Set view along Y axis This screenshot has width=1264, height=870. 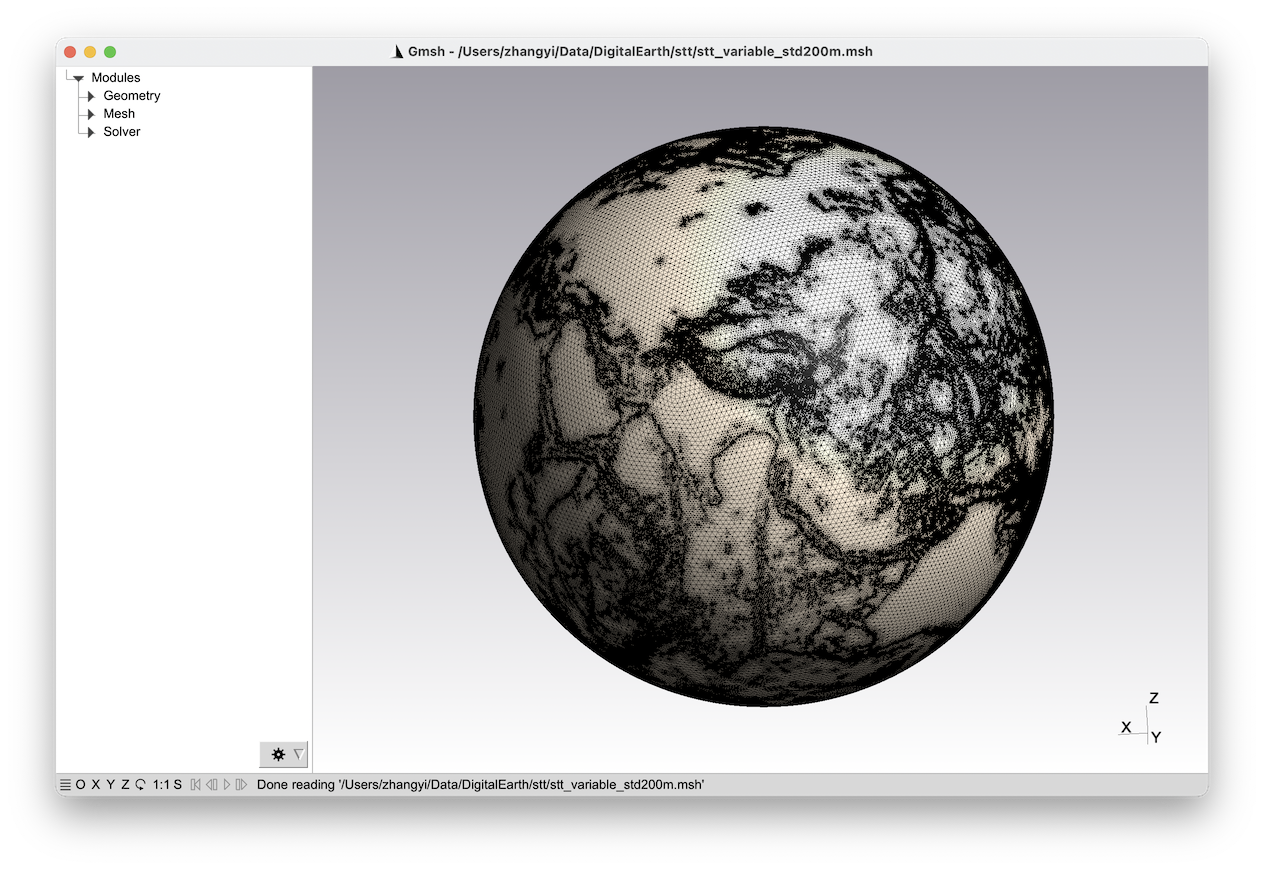[111, 785]
